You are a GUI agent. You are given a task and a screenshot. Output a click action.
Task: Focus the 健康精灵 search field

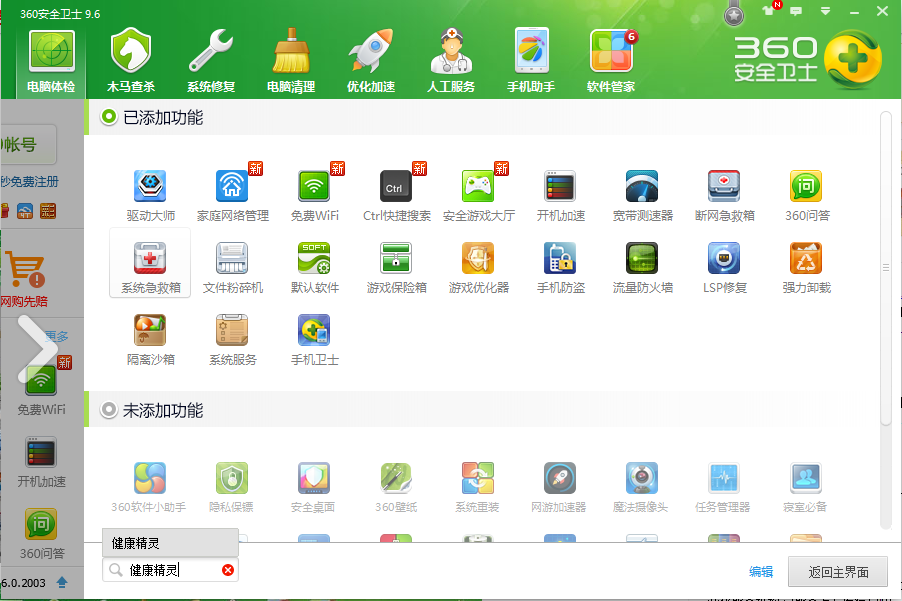pyautogui.click(x=170, y=570)
